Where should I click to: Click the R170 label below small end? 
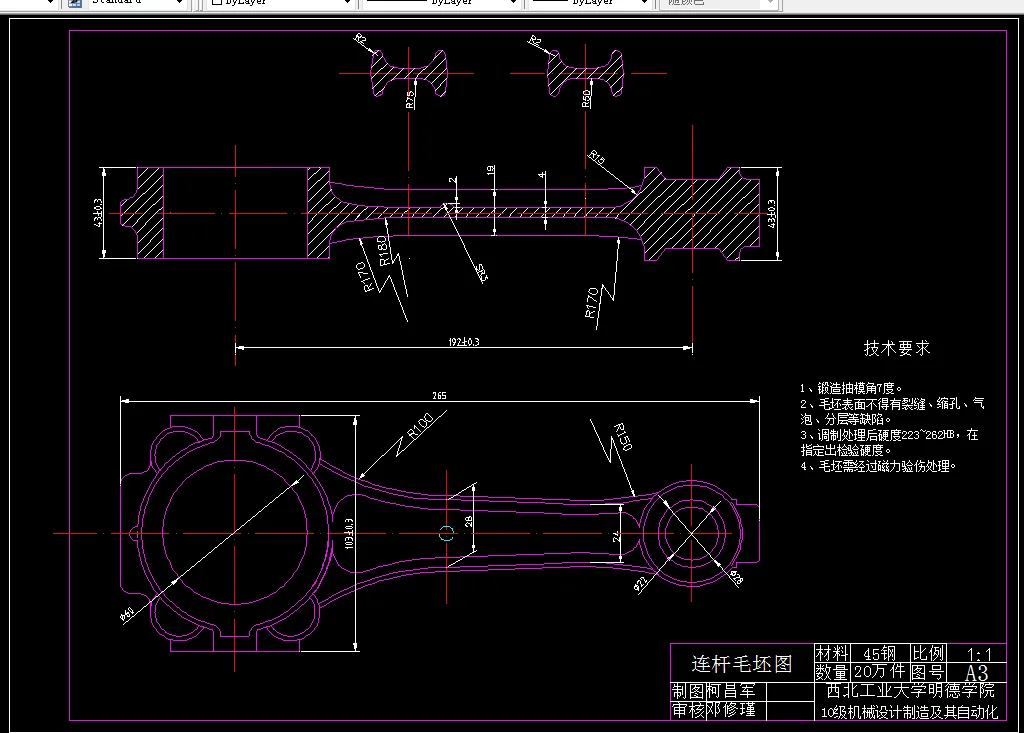(591, 302)
